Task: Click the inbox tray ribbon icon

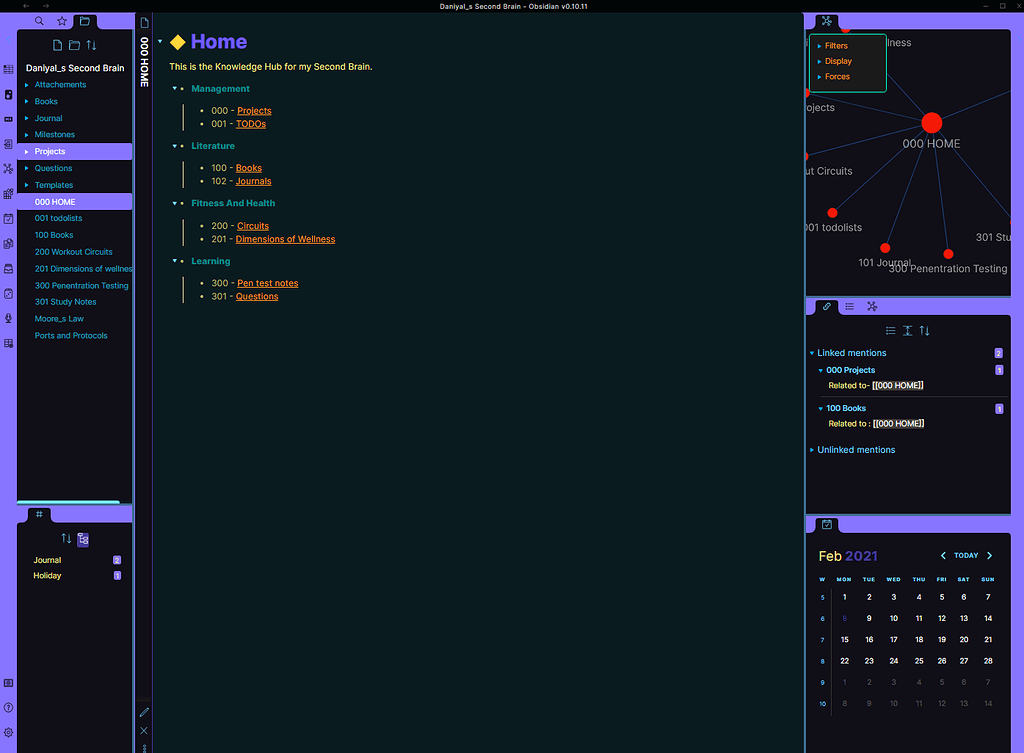Action: tap(8, 268)
